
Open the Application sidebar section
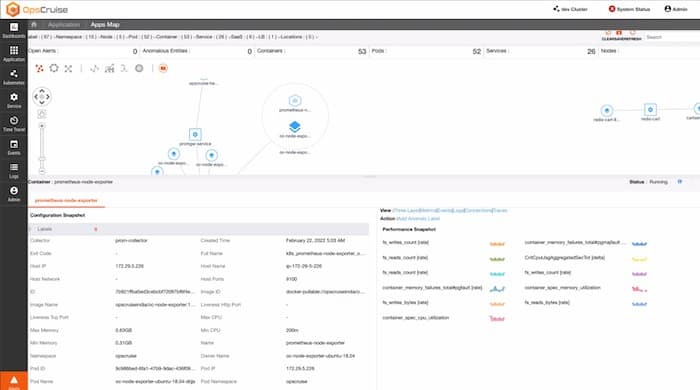pyautogui.click(x=14, y=54)
